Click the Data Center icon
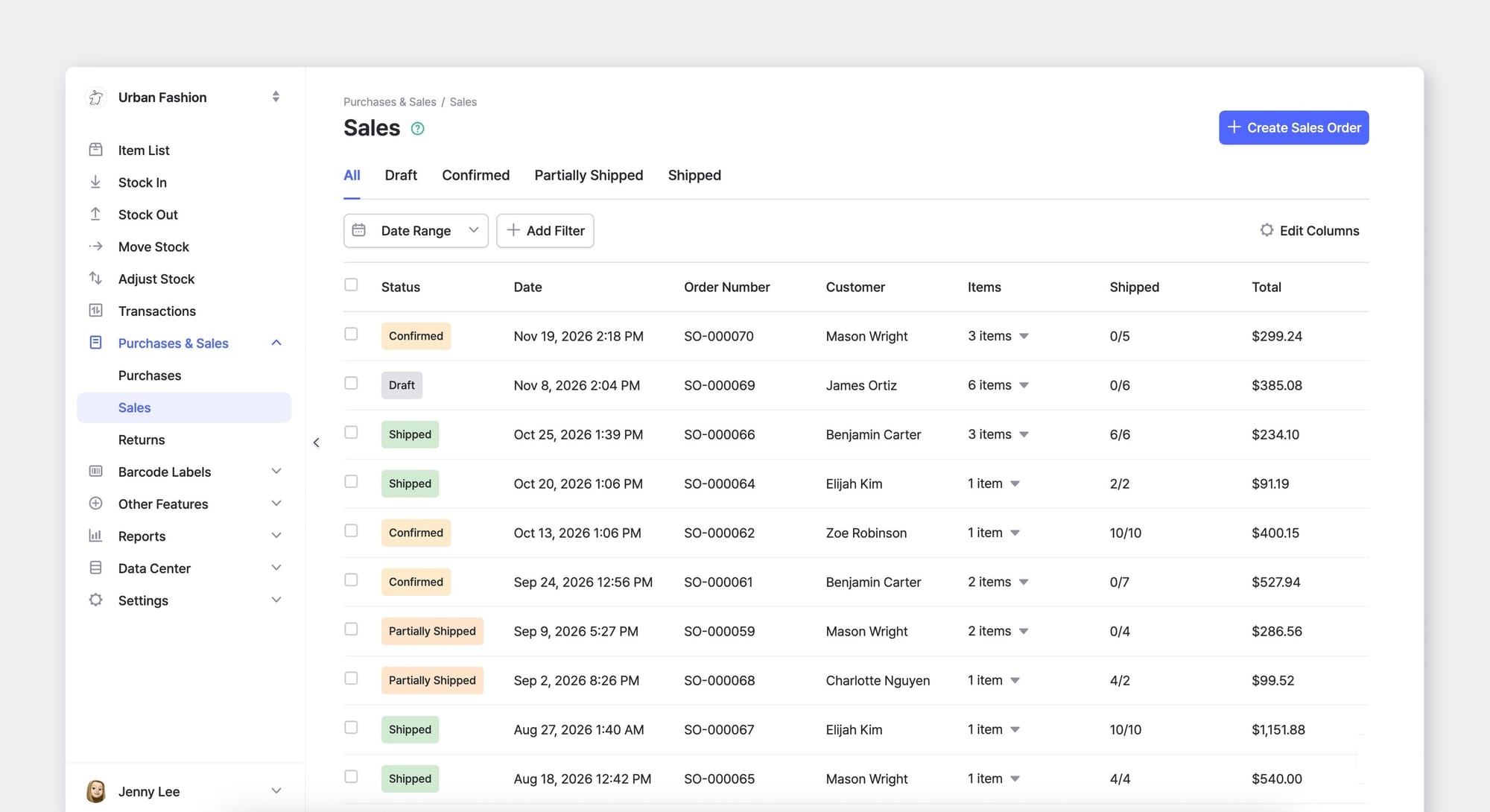 (95, 568)
